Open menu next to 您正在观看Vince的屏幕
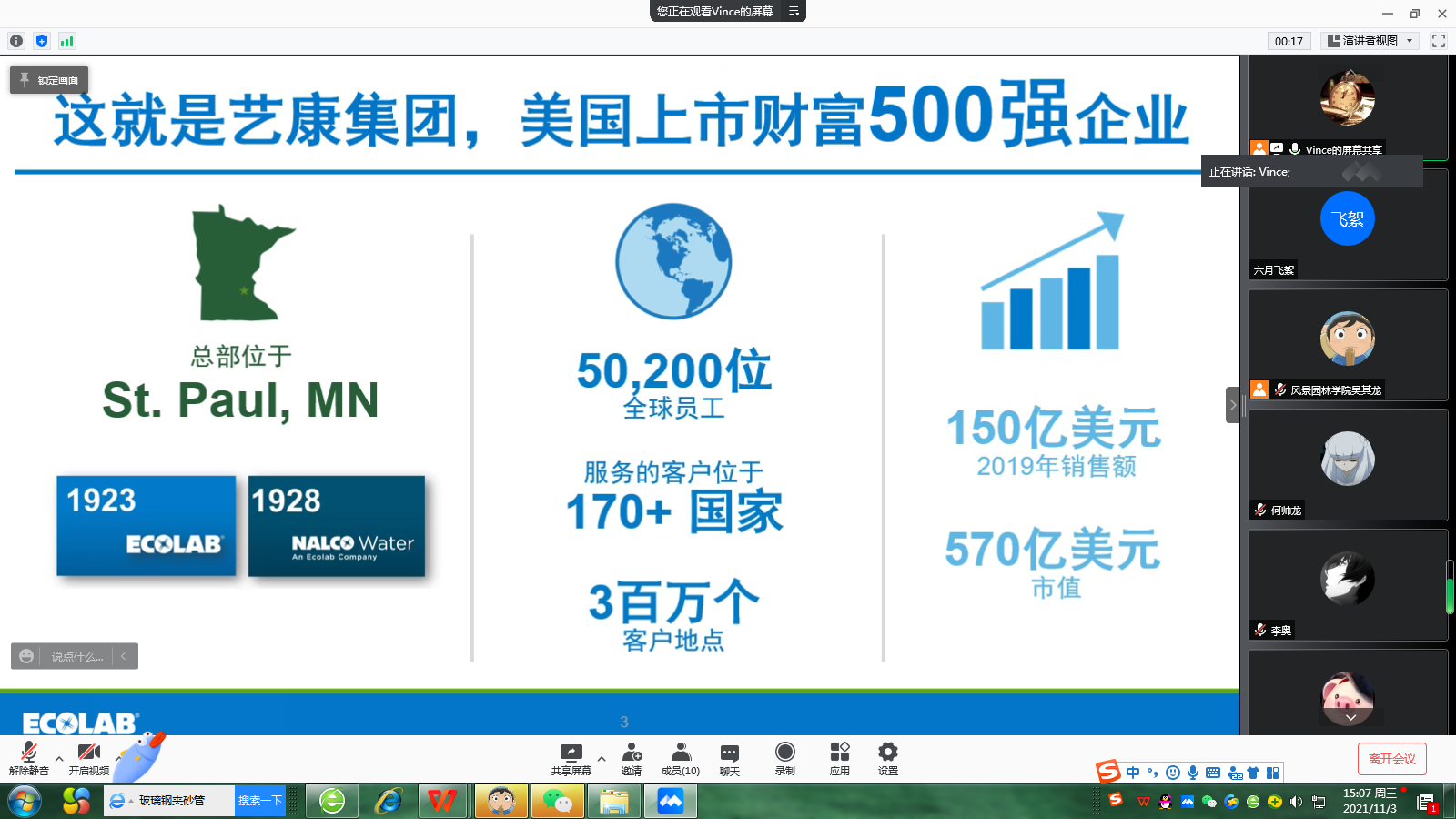The width and height of the screenshot is (1456, 819). point(794,11)
